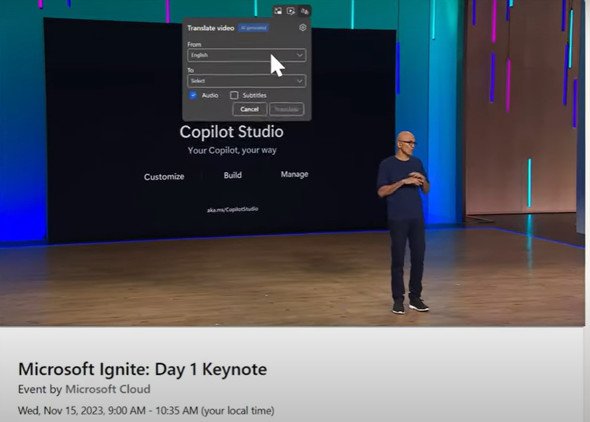Open the To language Select dropdown
Image resolution: width=590 pixels, height=422 pixels.
[246, 81]
